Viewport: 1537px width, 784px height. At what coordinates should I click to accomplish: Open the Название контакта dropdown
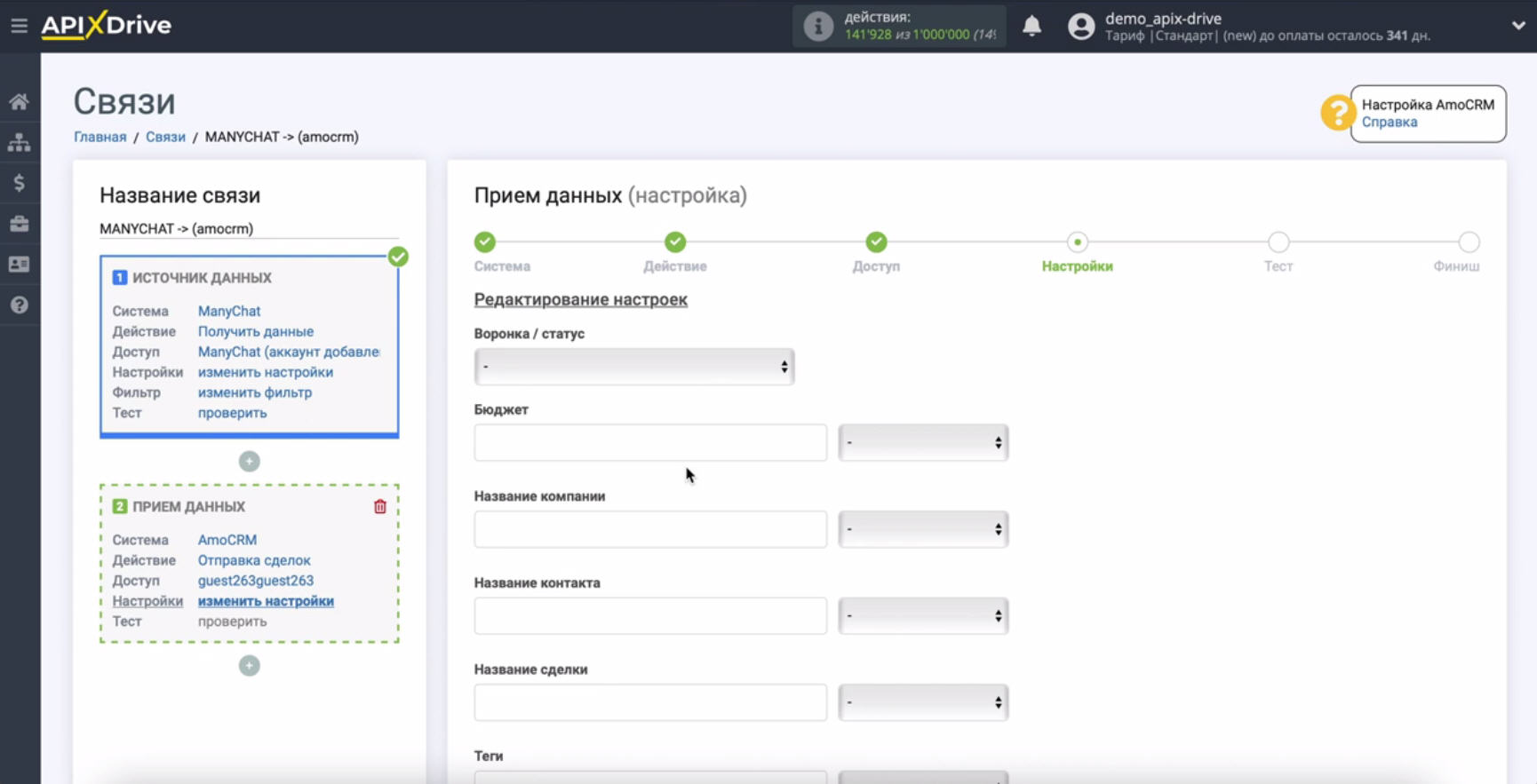923,616
